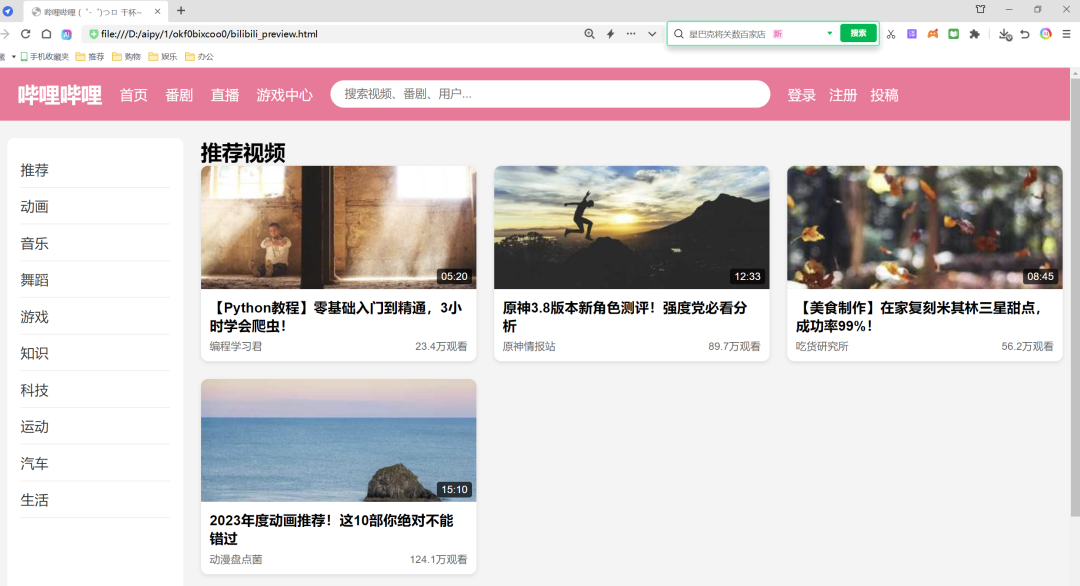Click the colorful profile avatar icon

[1044, 33]
